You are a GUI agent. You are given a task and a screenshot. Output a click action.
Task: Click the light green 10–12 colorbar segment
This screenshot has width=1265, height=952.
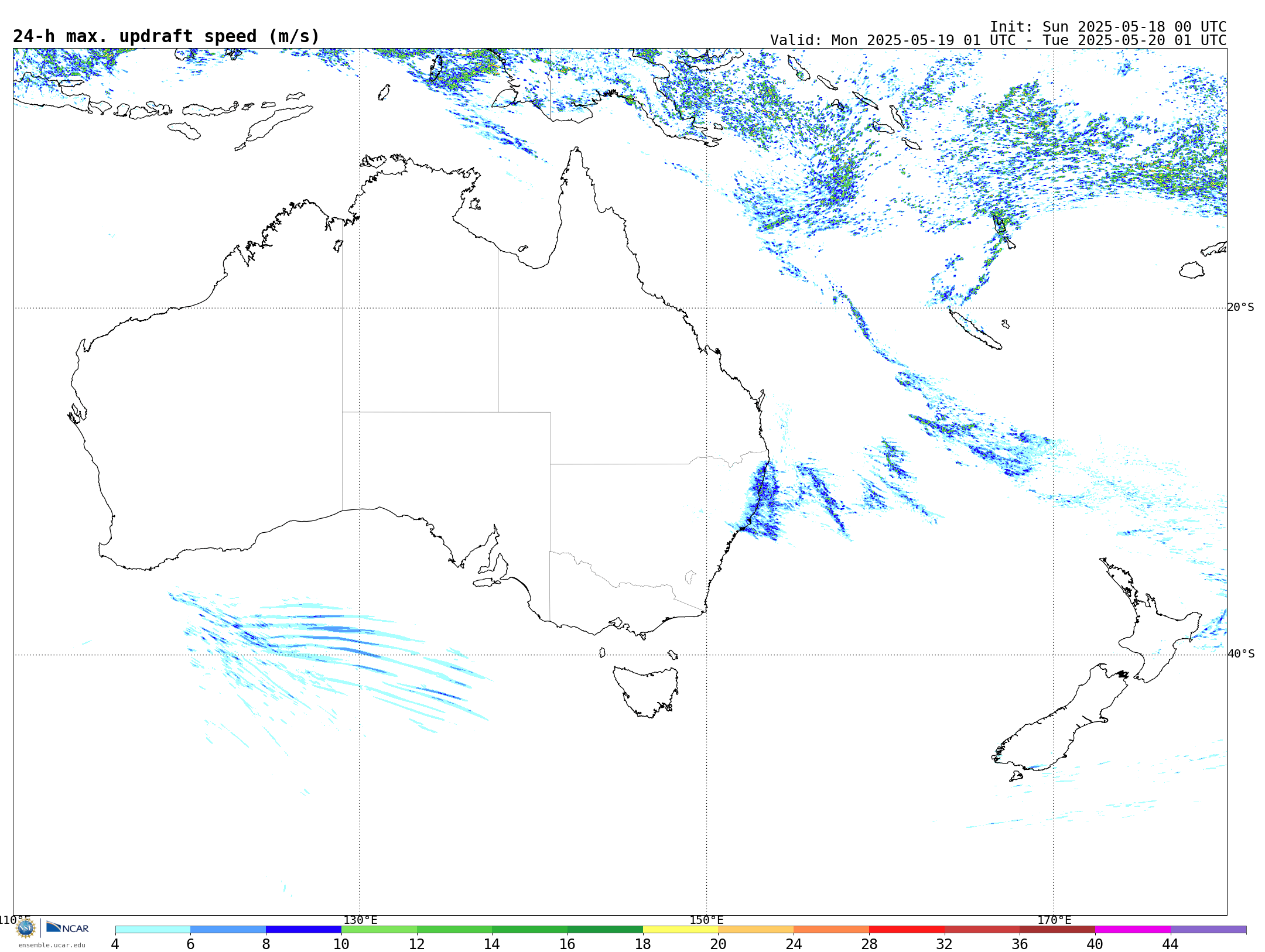pyautogui.click(x=379, y=930)
